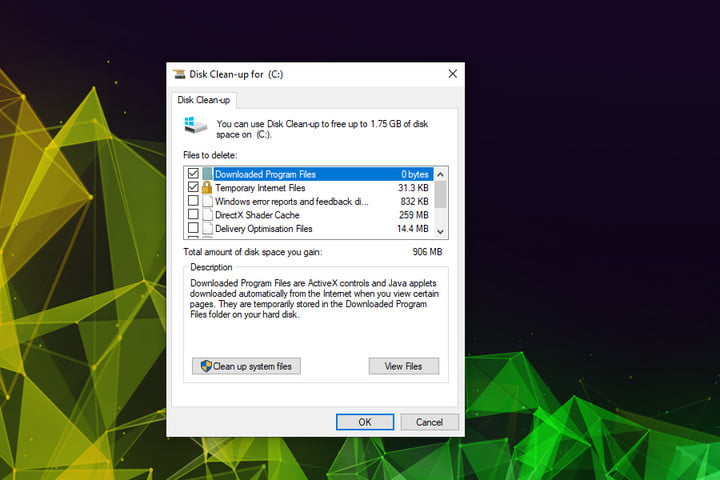This screenshot has height=480, width=720.
Task: Click the 832 KB size value
Action: (x=414, y=201)
